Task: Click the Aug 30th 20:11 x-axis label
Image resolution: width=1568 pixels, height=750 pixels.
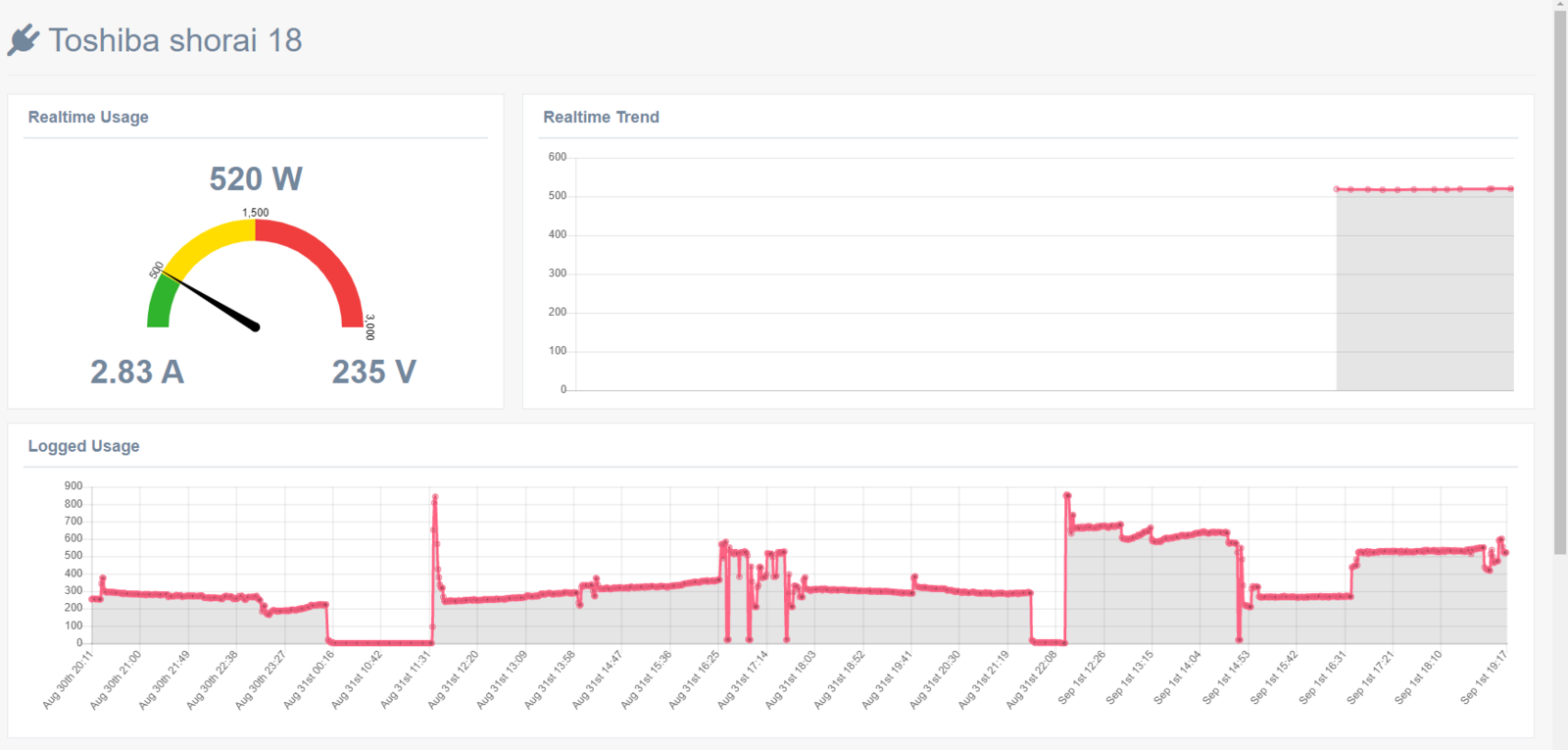Action: point(69,679)
